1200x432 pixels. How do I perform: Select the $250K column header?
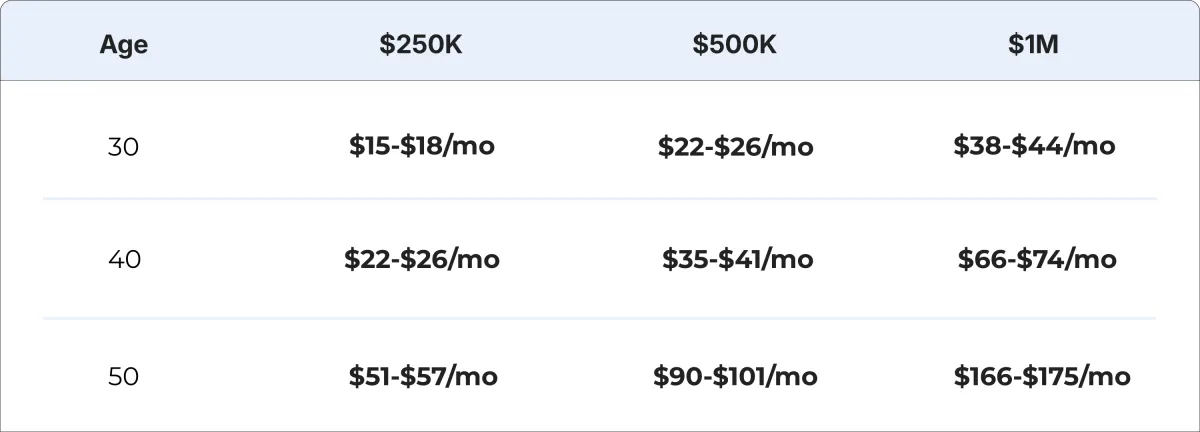coord(421,45)
